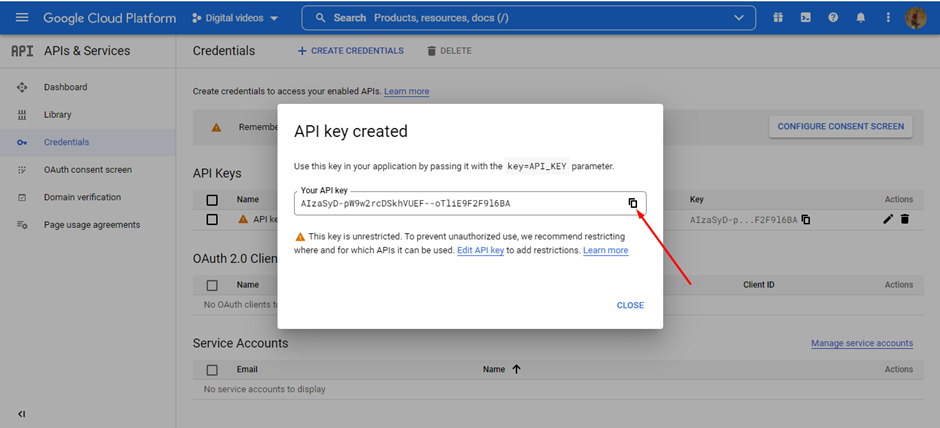Screen dimensions: 940x428
Task: Click the Google Cloud Platform logo text
Action: pyautogui.click(x=110, y=18)
